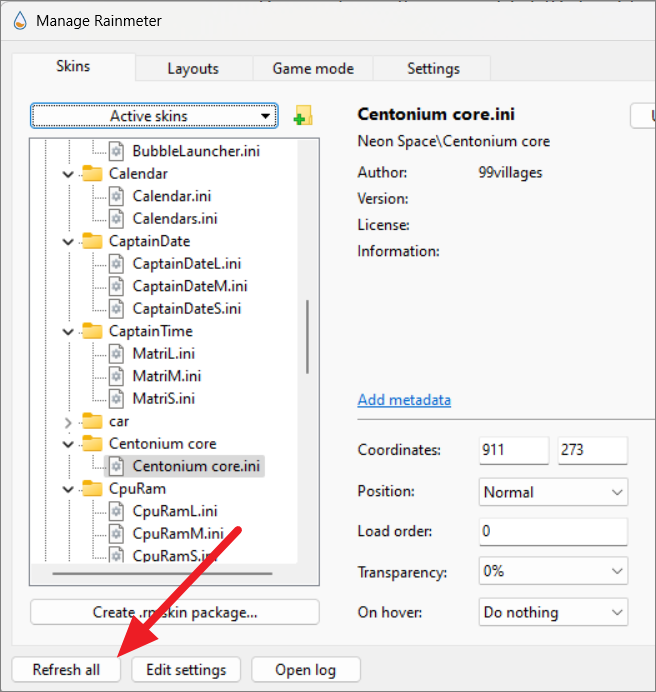Open the Game mode tab
Image resolution: width=656 pixels, height=692 pixels.
(x=313, y=68)
